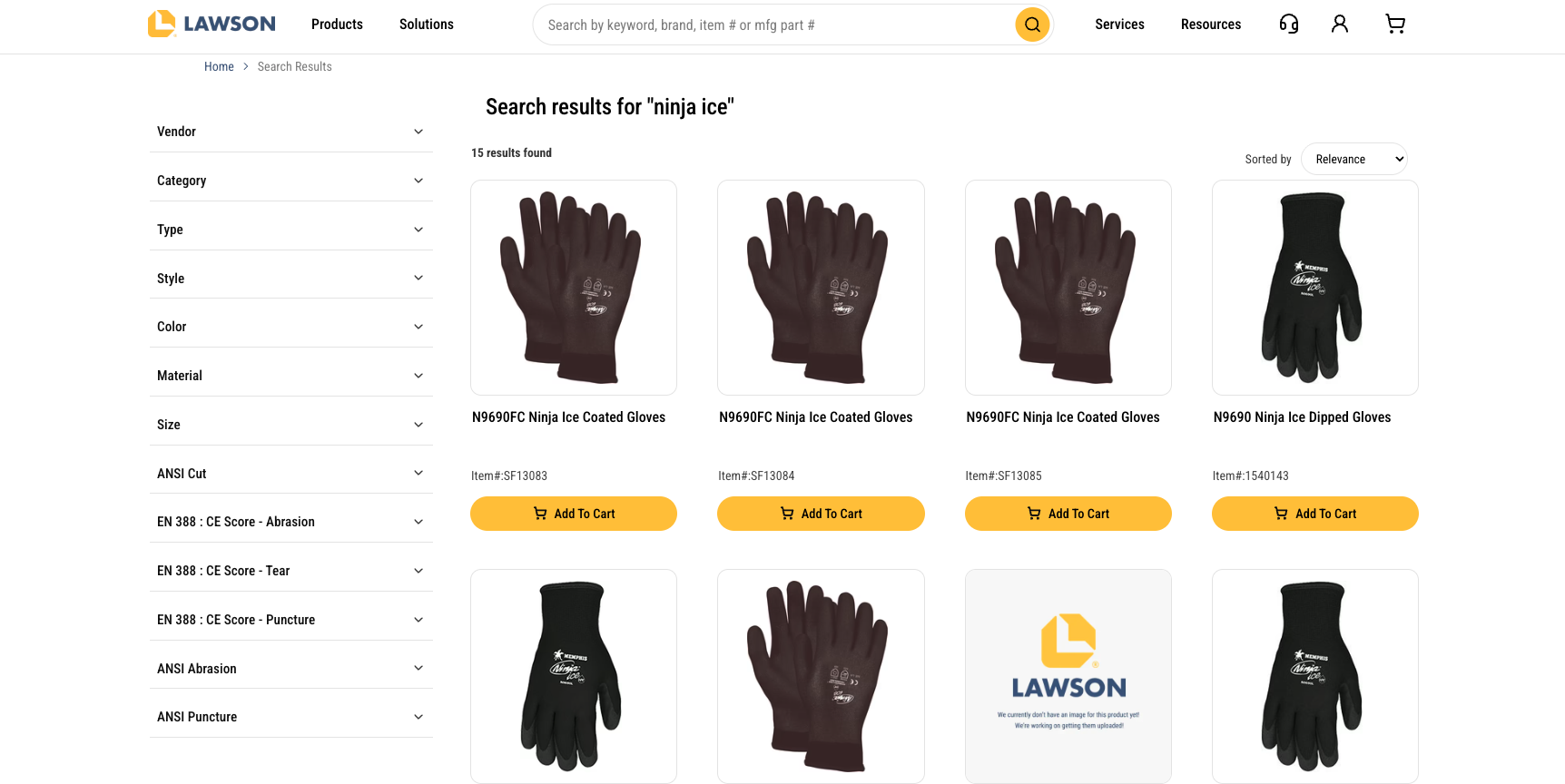Click the Lawson logo
Viewport: 1565px width, 784px height.
(212, 24)
